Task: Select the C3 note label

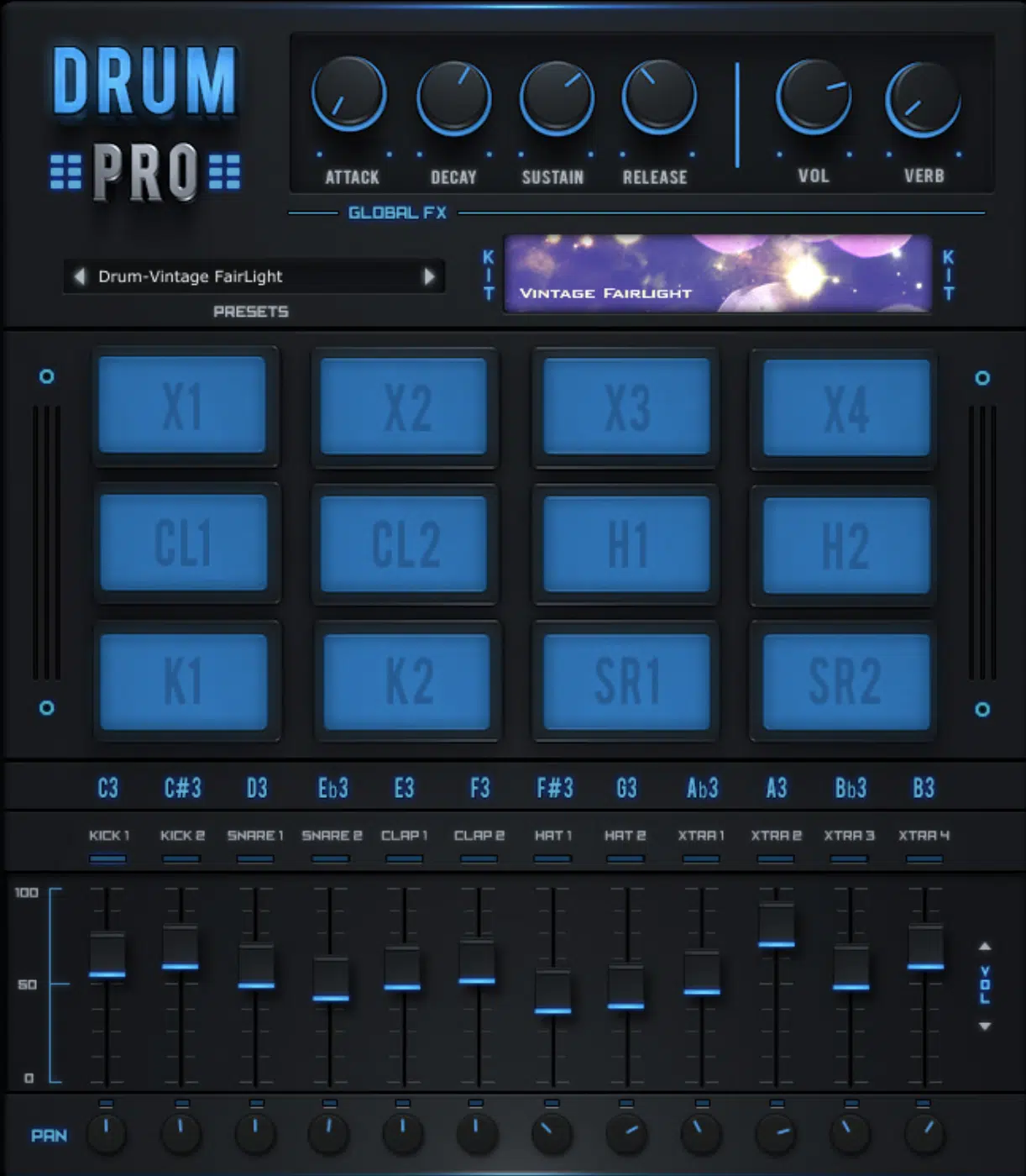Action: click(107, 788)
